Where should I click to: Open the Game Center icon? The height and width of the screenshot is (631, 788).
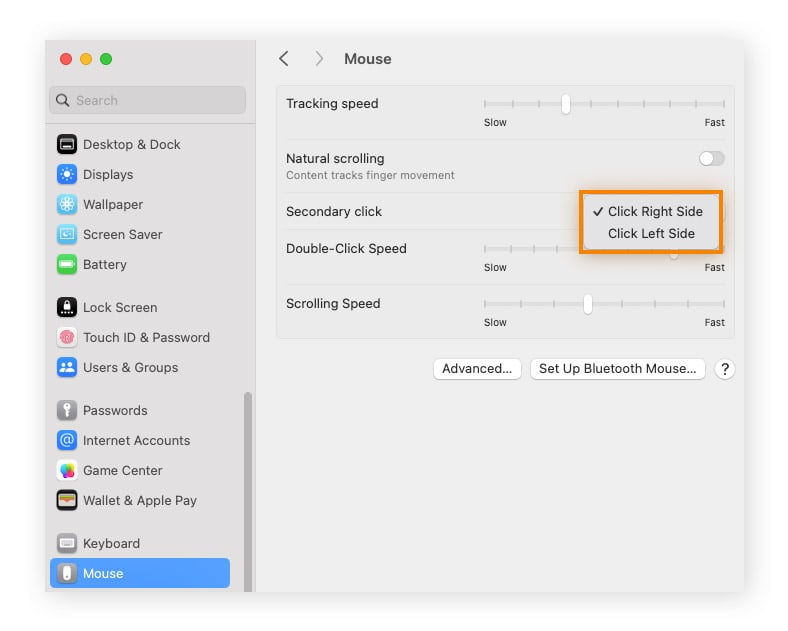coord(67,470)
